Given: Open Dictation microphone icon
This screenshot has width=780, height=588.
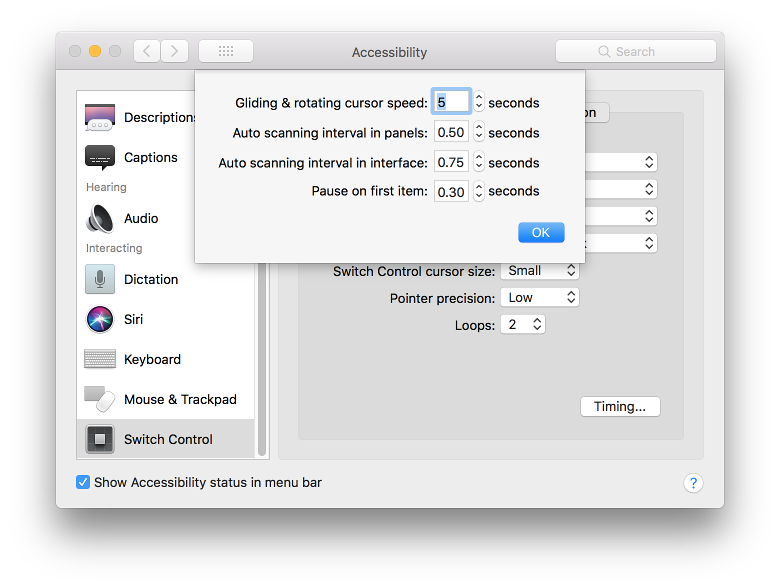Looking at the screenshot, I should 100,279.
